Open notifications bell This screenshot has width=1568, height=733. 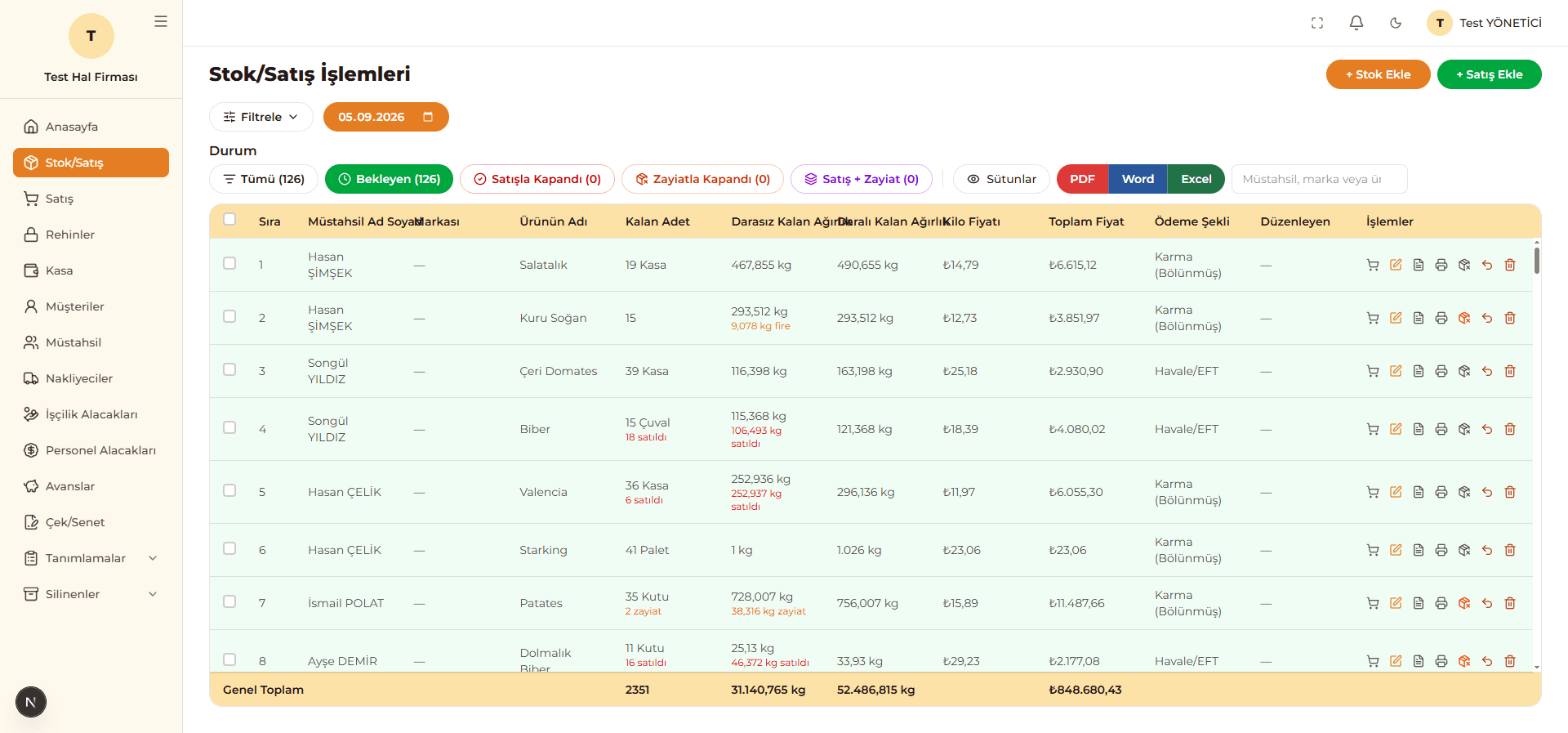tap(1356, 23)
